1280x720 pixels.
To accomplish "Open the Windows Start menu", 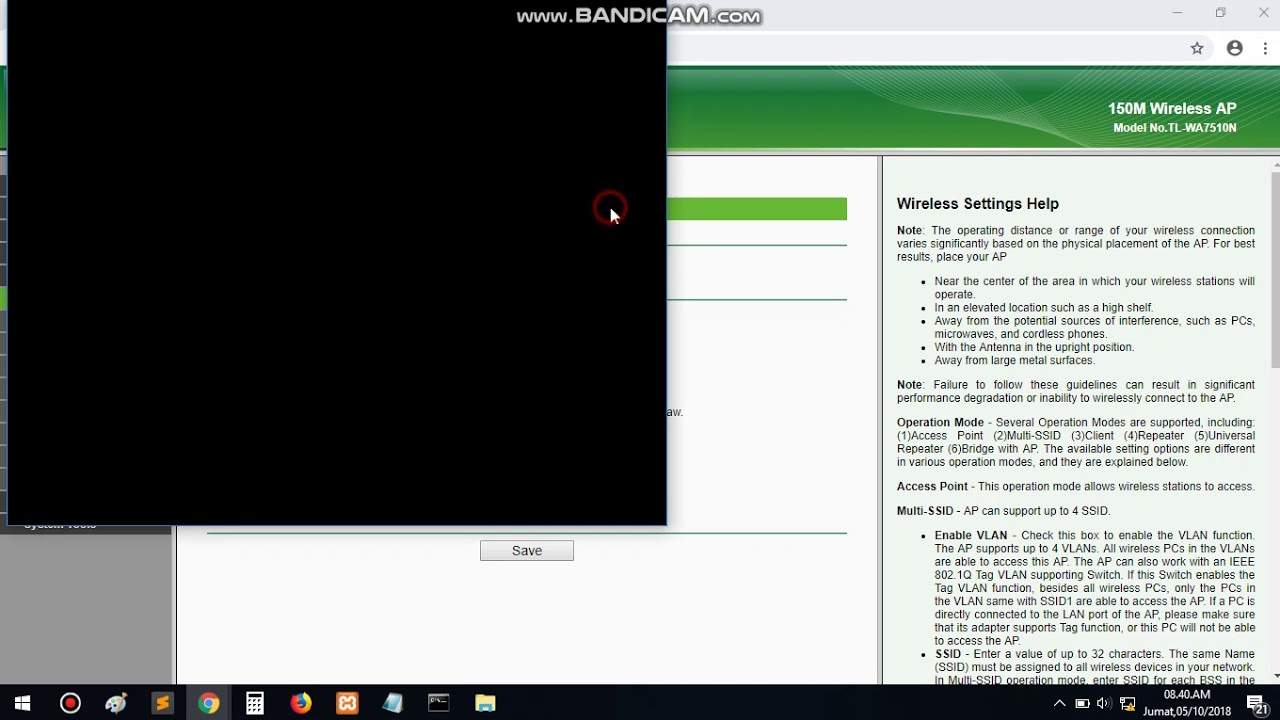I will [22, 703].
